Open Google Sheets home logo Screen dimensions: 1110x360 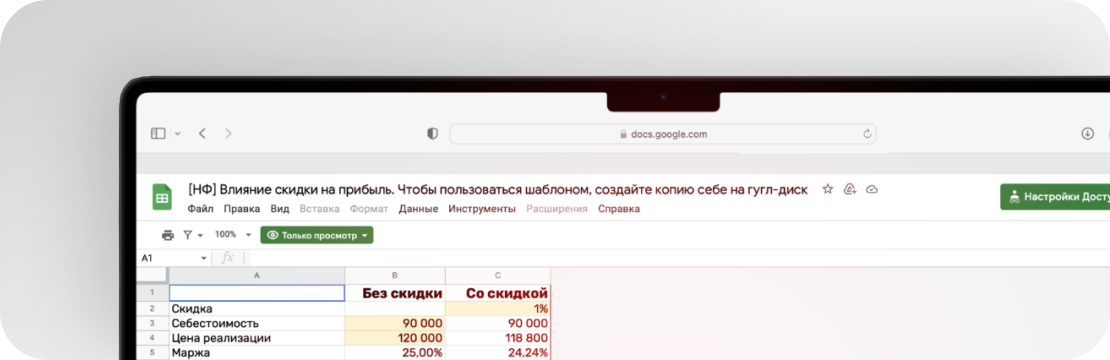(162, 197)
